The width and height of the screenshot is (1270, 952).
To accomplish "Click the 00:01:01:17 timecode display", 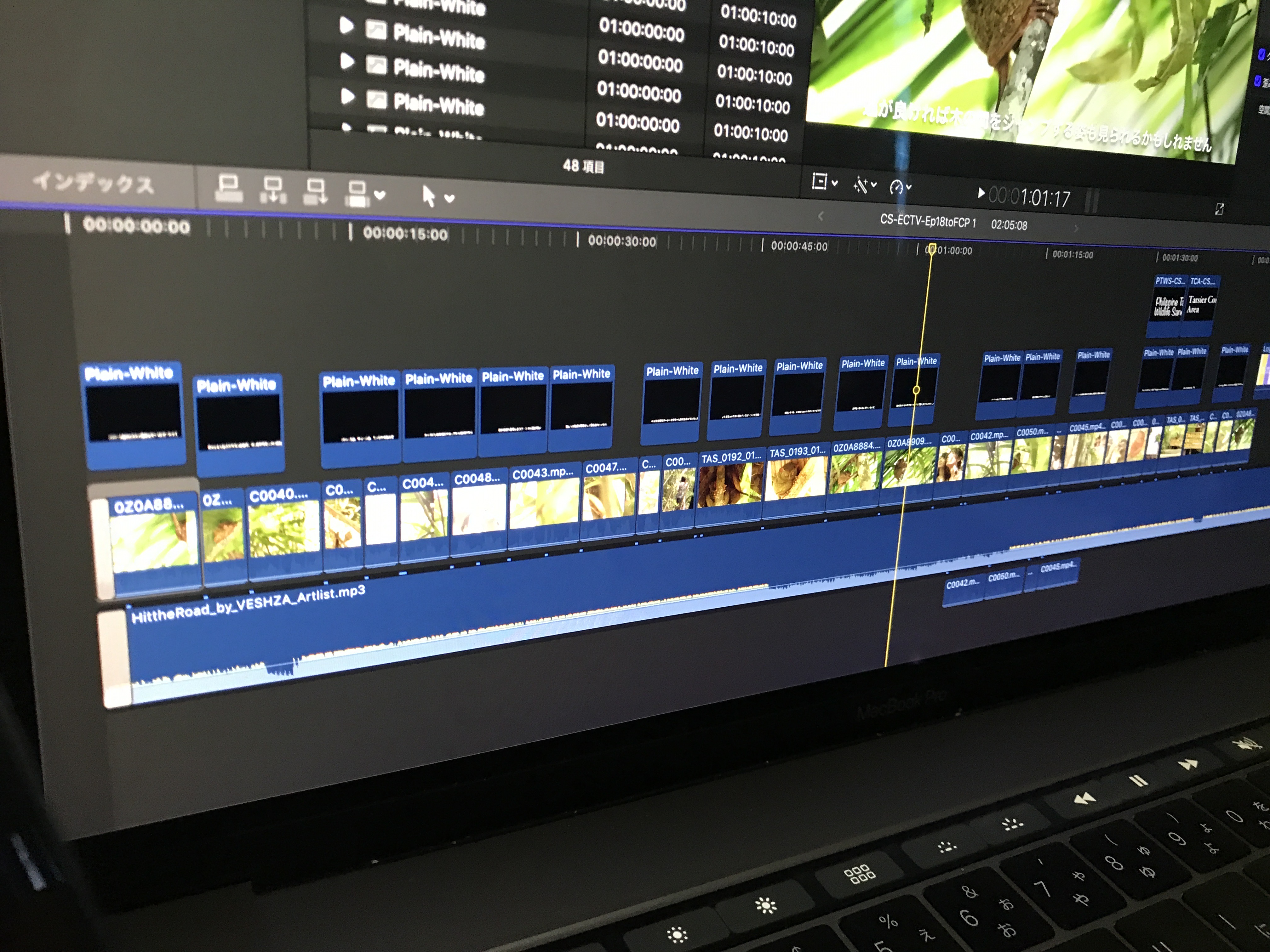I will click(1029, 198).
